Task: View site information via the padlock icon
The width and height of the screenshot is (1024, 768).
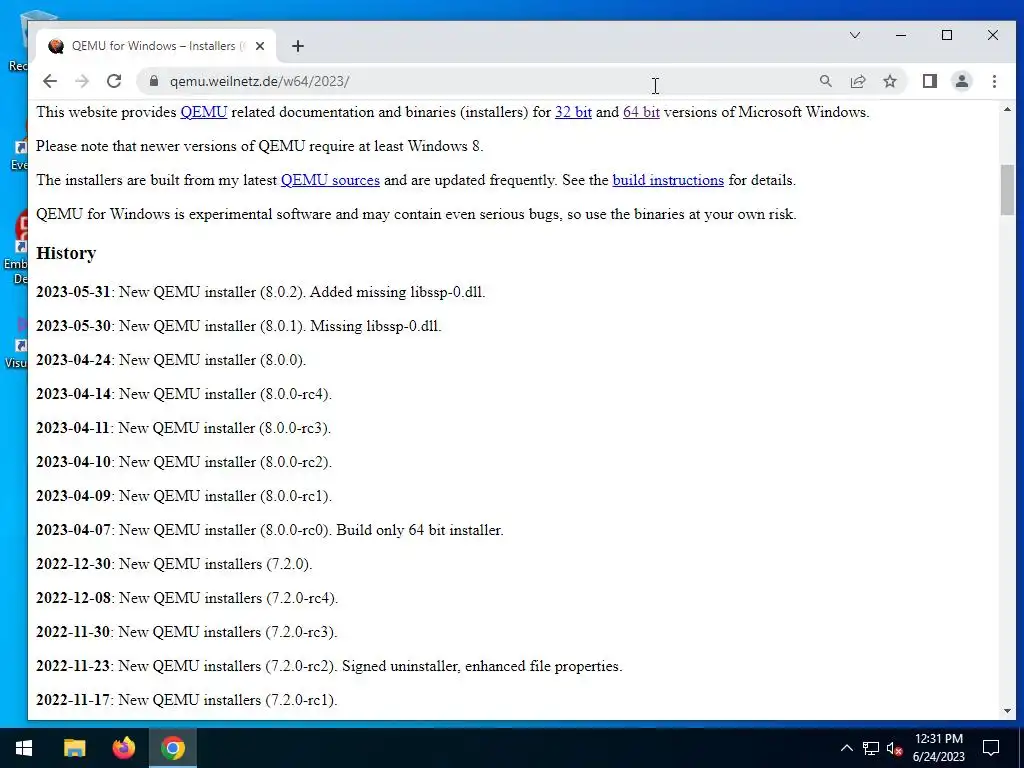Action: click(153, 81)
